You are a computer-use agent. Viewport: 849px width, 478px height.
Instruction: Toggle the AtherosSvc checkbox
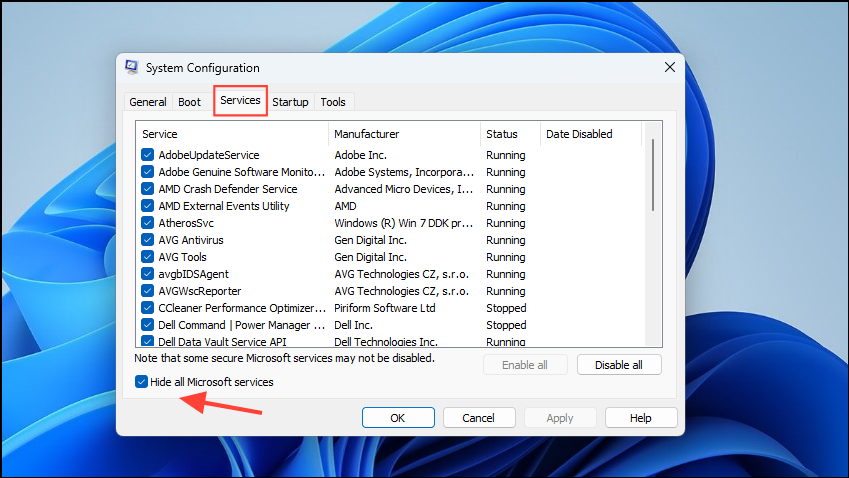point(147,223)
